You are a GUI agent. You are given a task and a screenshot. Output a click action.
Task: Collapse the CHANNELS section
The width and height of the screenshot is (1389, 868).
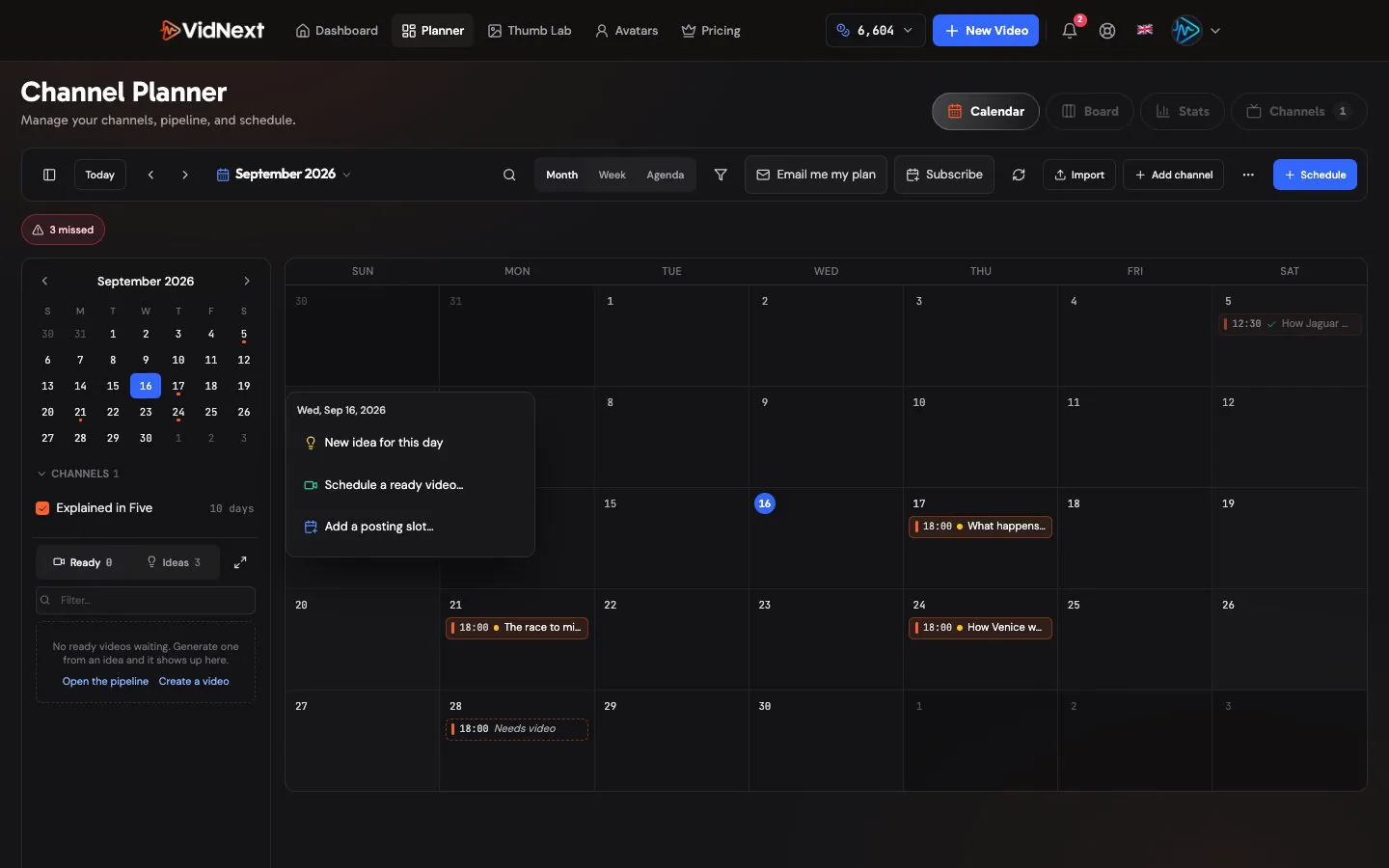coord(77,474)
